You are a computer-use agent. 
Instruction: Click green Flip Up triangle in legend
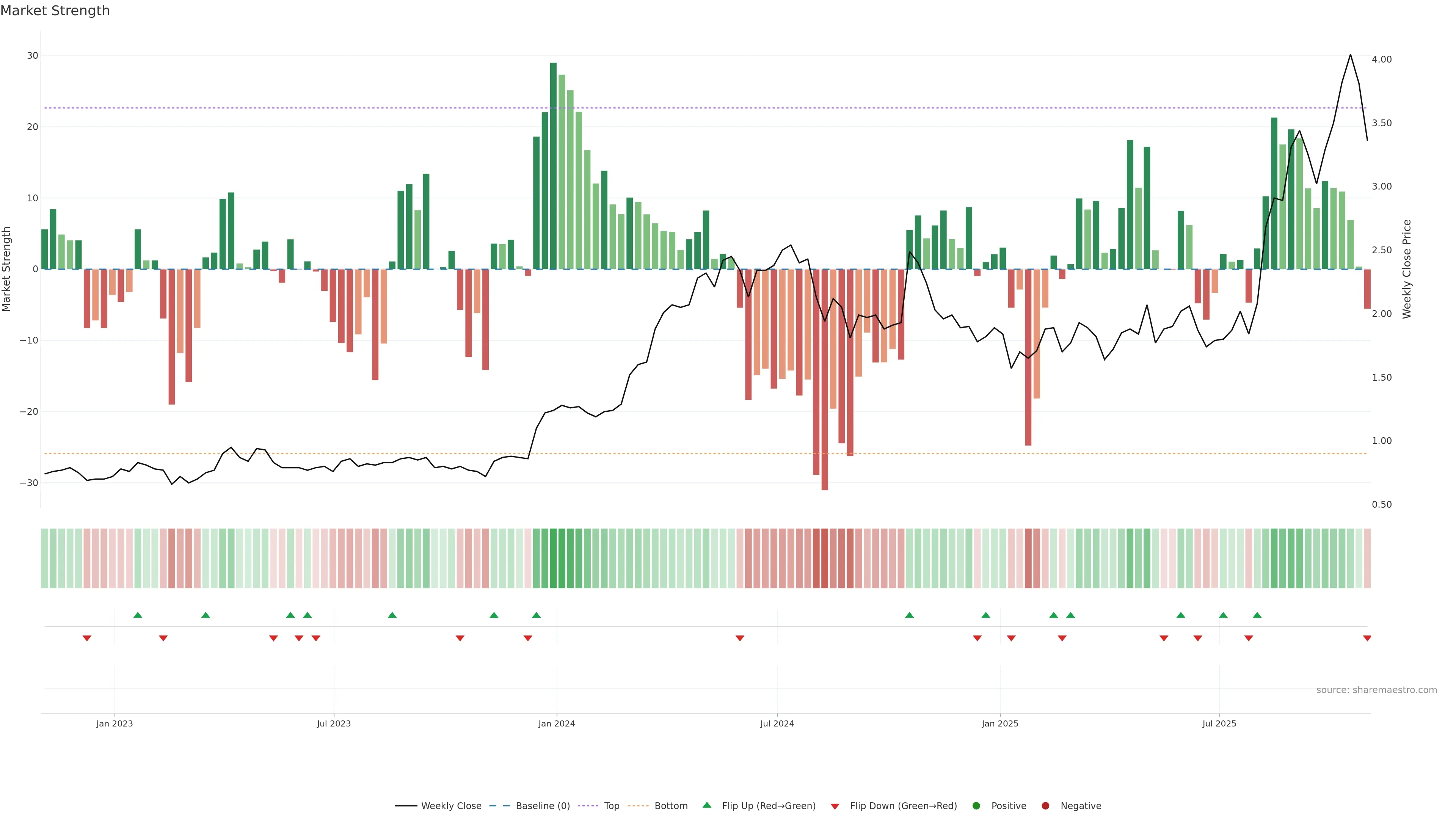point(706,805)
